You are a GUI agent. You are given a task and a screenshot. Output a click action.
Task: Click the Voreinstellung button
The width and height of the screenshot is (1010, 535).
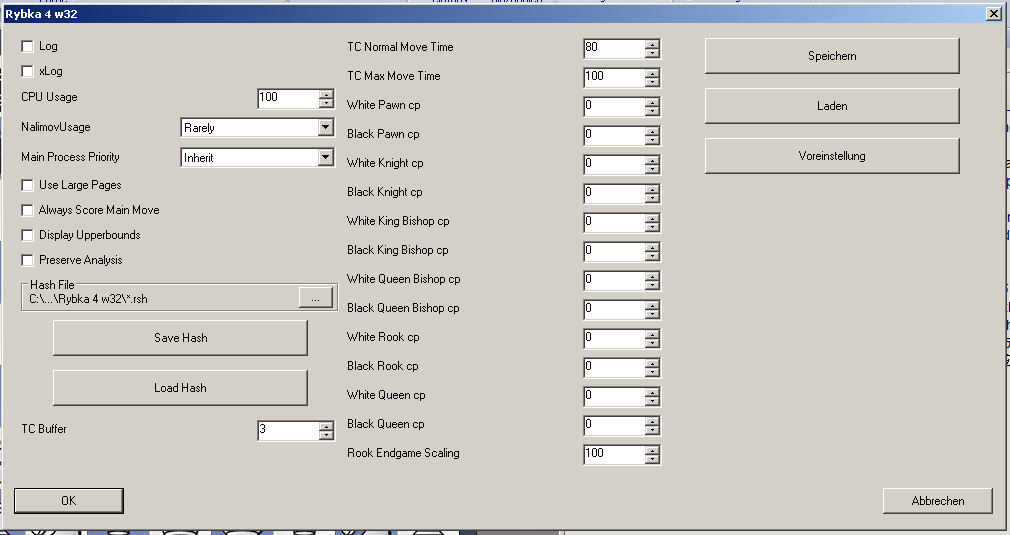[x=832, y=156]
